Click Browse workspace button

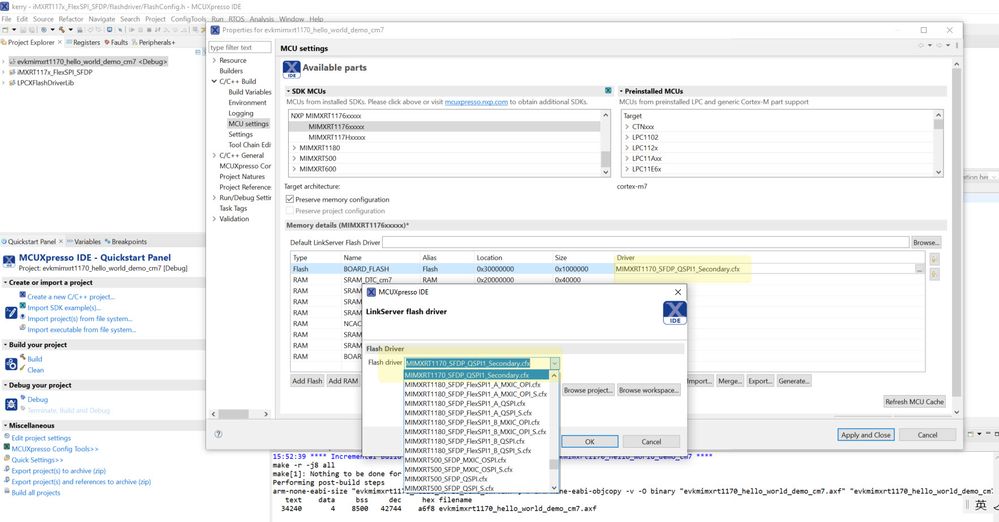649,390
